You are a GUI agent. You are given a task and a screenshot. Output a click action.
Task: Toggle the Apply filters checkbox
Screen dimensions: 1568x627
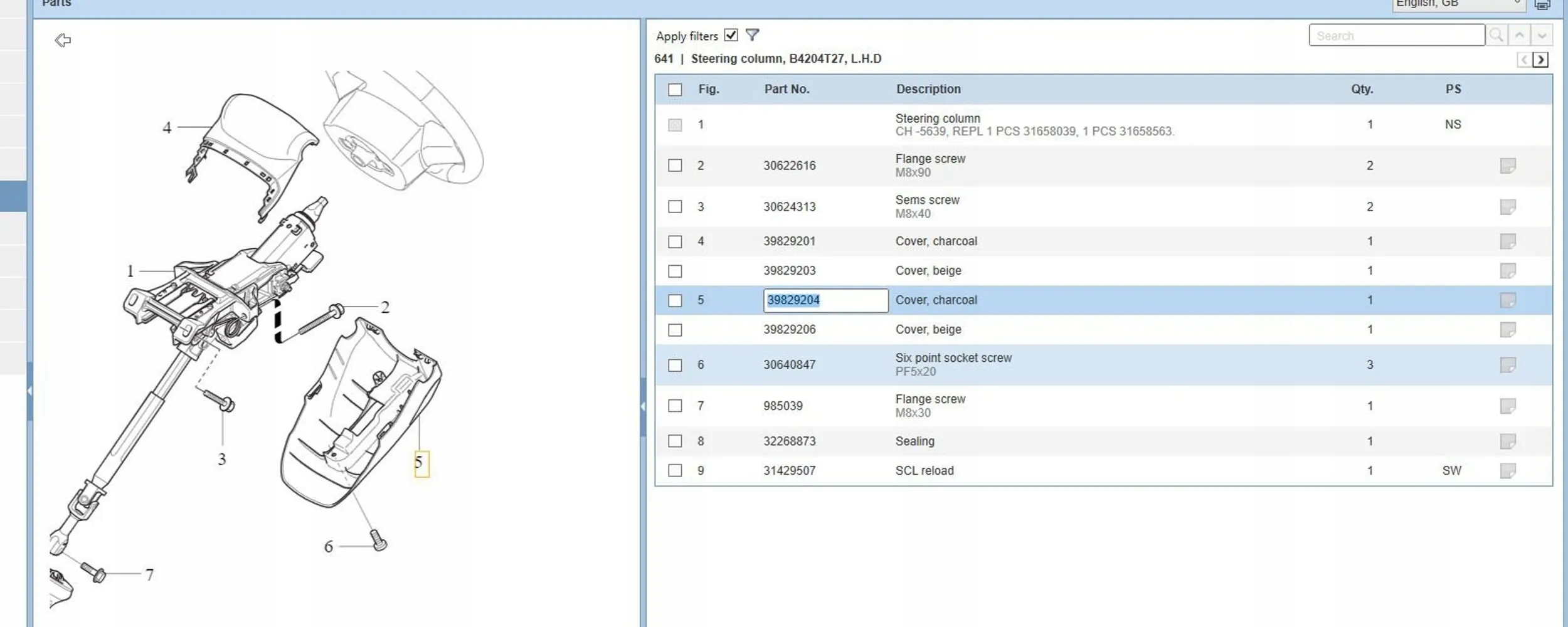pyautogui.click(x=731, y=35)
